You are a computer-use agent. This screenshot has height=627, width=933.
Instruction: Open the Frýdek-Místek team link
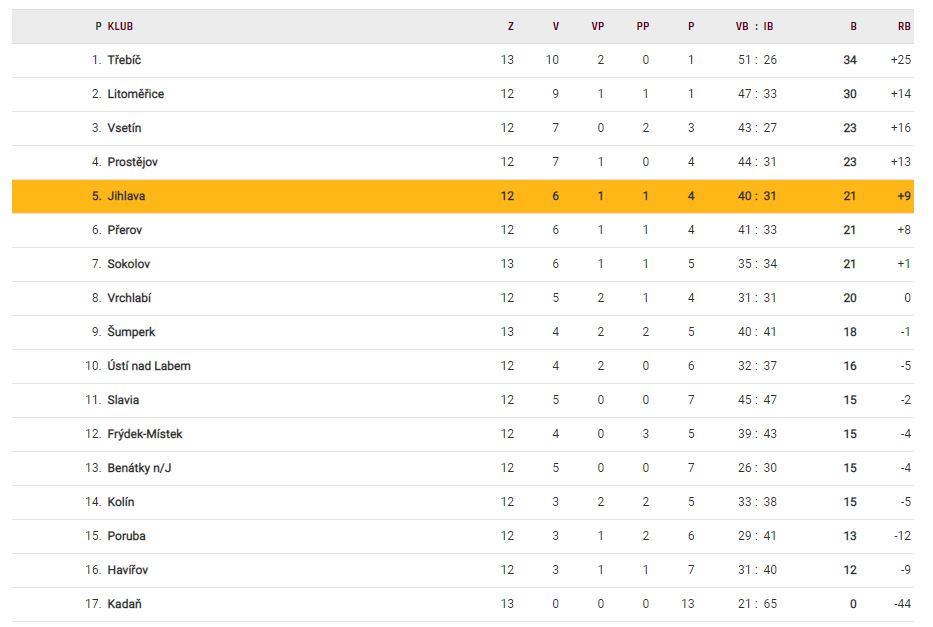(145, 434)
